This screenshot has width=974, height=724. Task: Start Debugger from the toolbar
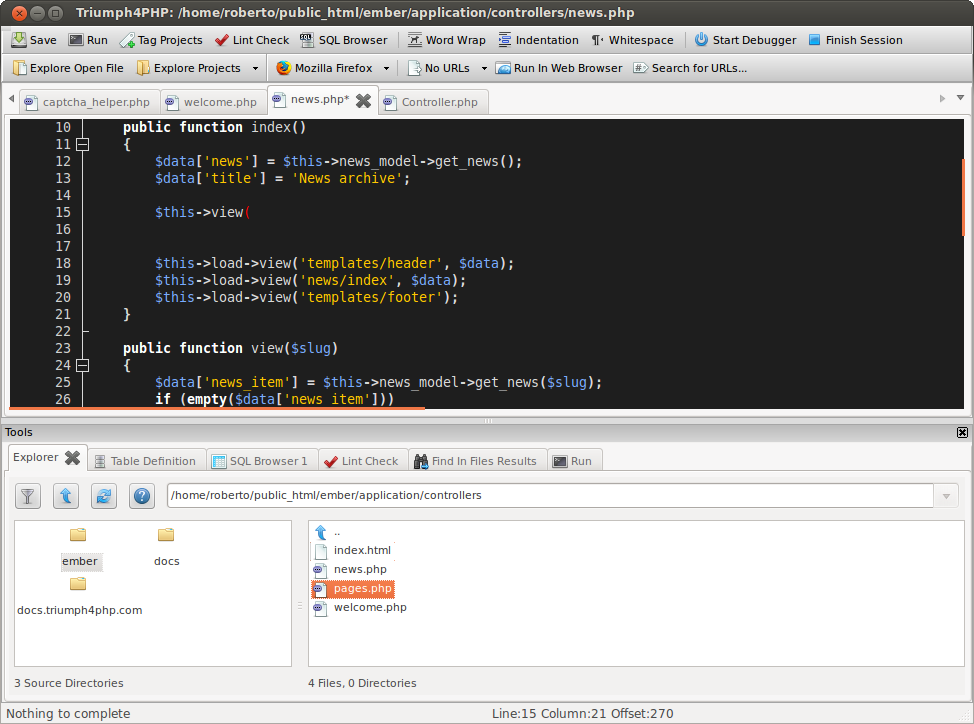point(745,40)
